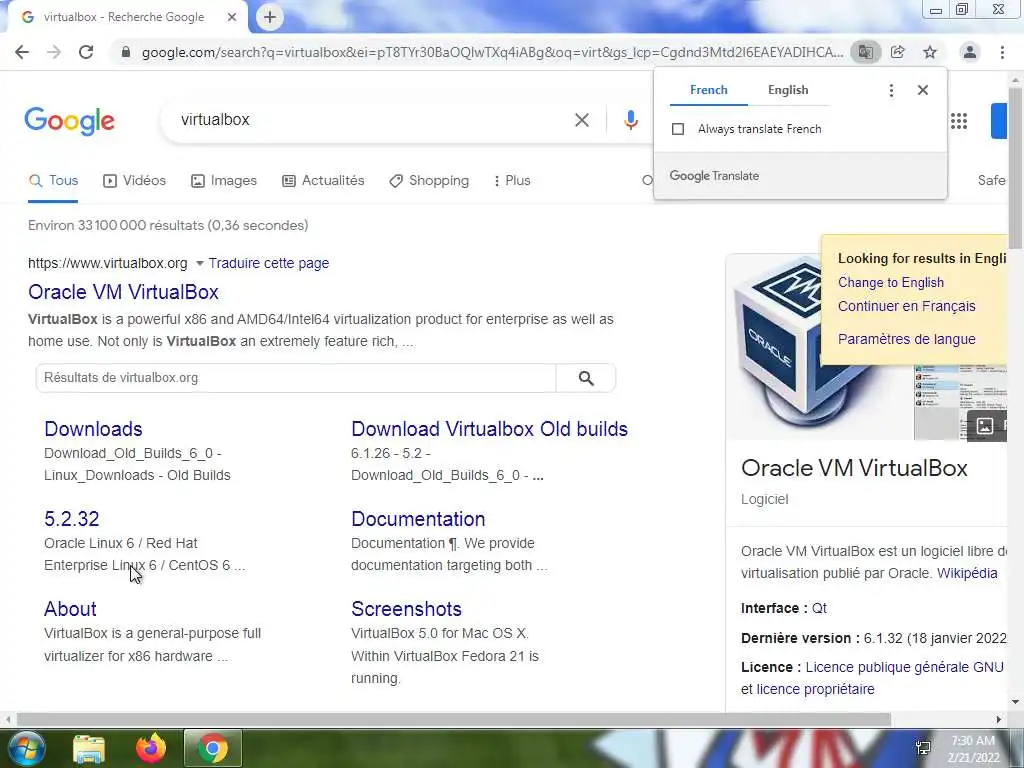Click Continuer en Français link
Viewport: 1024px width, 768px height.
(x=906, y=306)
